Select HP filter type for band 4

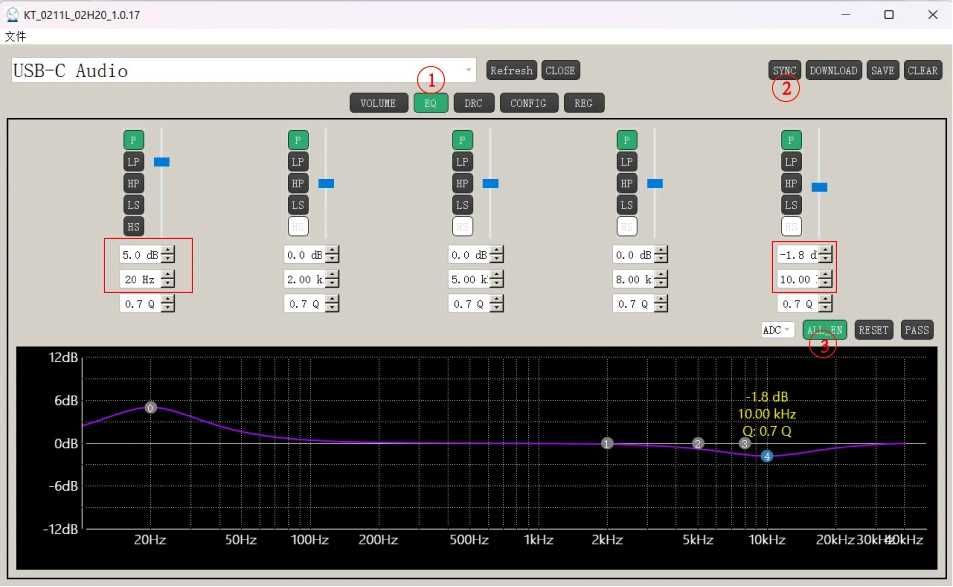click(627, 184)
